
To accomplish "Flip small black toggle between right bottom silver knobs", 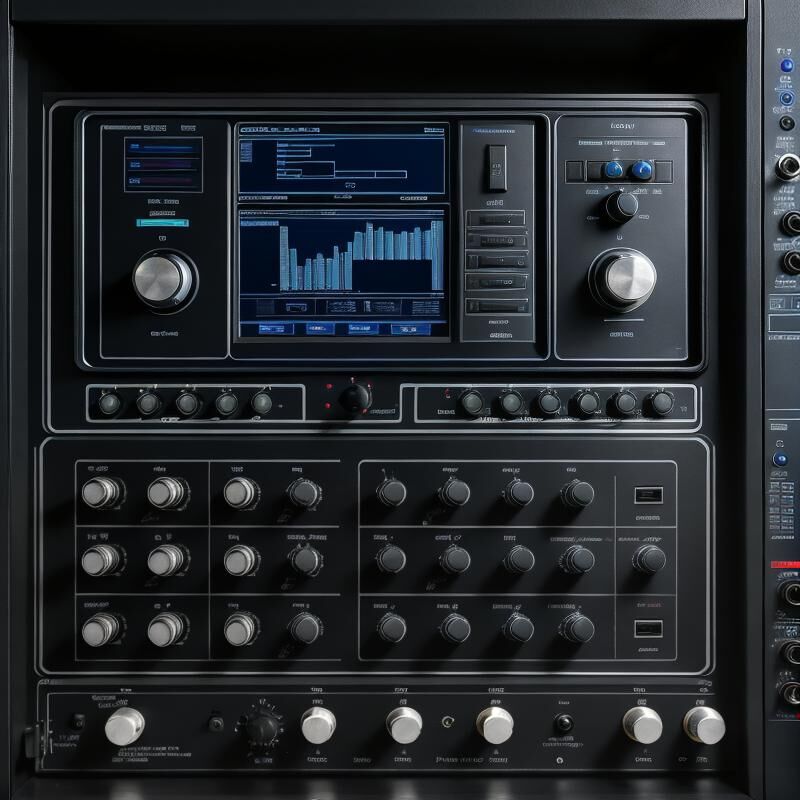I will tap(564, 723).
